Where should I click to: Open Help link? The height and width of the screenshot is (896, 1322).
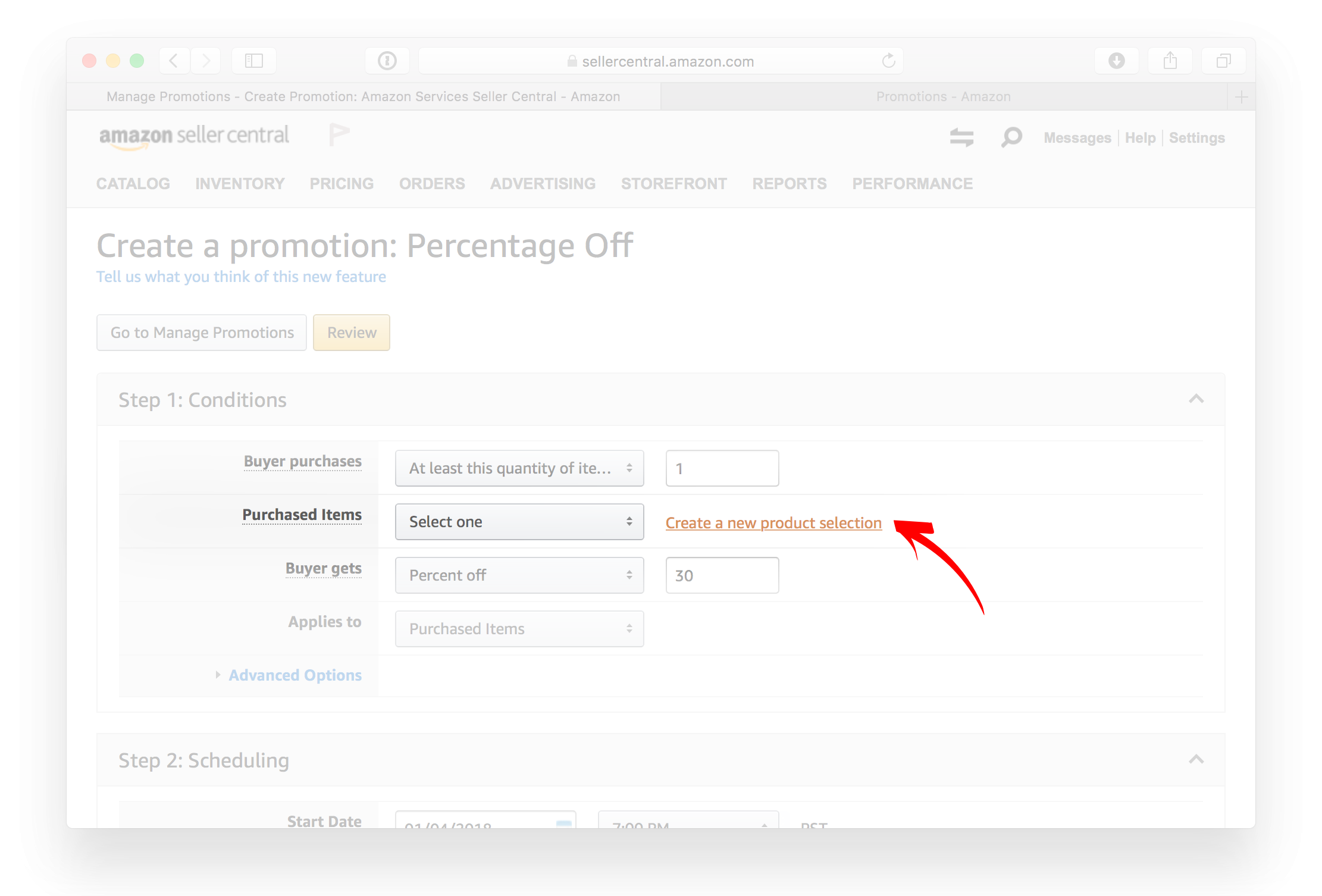click(x=1140, y=138)
